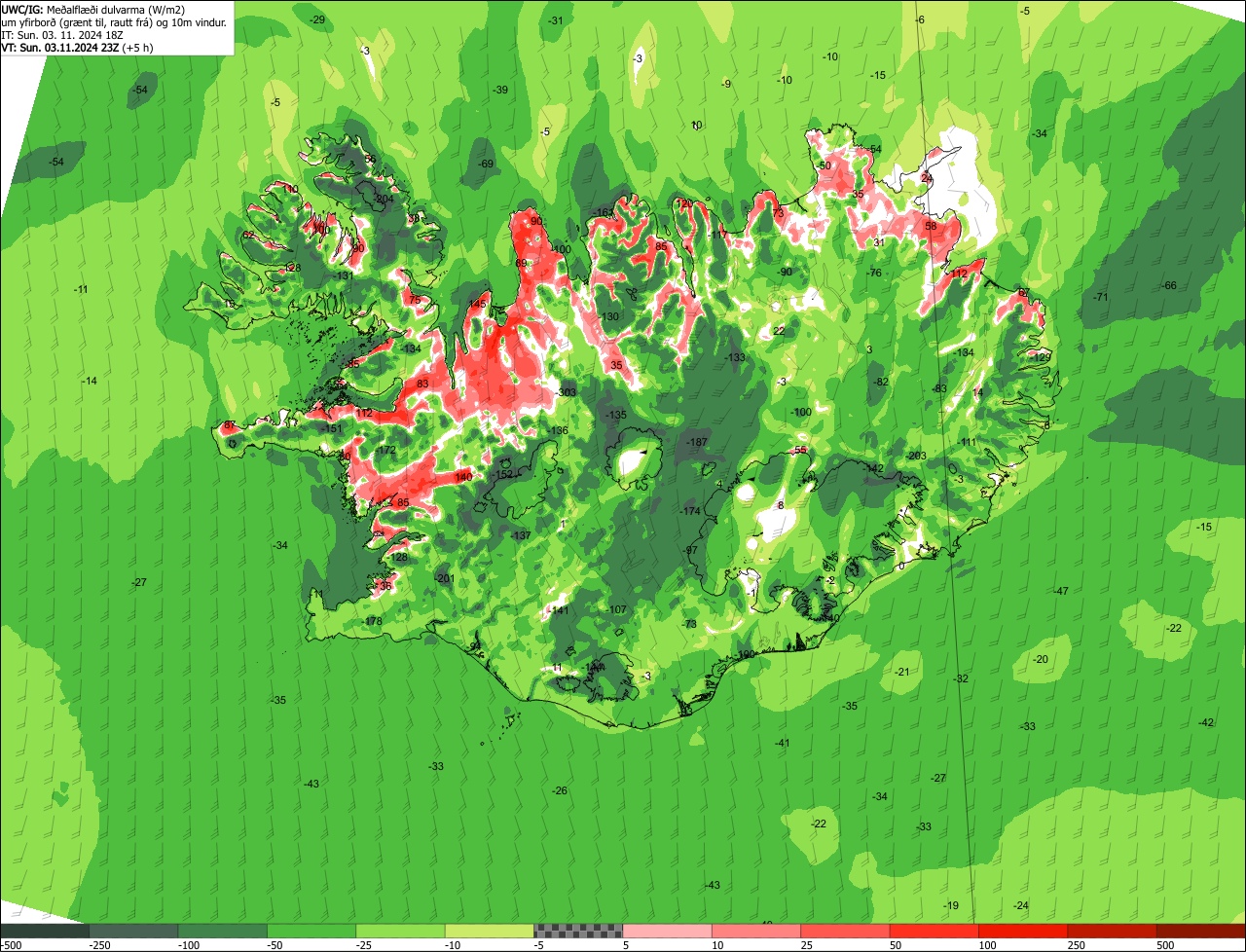
Task: Click the '75' value on the map
Action: [x=416, y=300]
